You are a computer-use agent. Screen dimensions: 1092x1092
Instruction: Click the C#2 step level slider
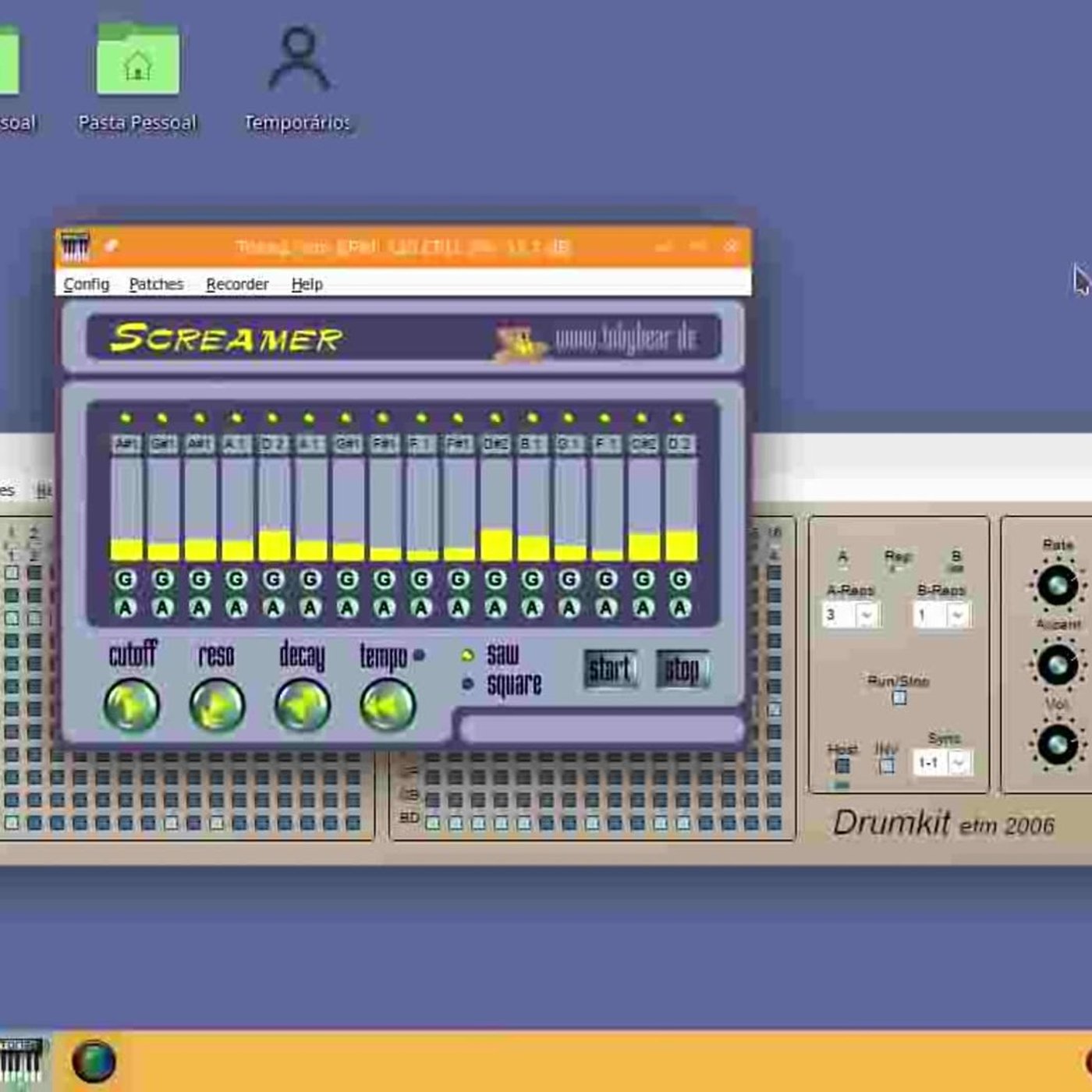(x=644, y=509)
